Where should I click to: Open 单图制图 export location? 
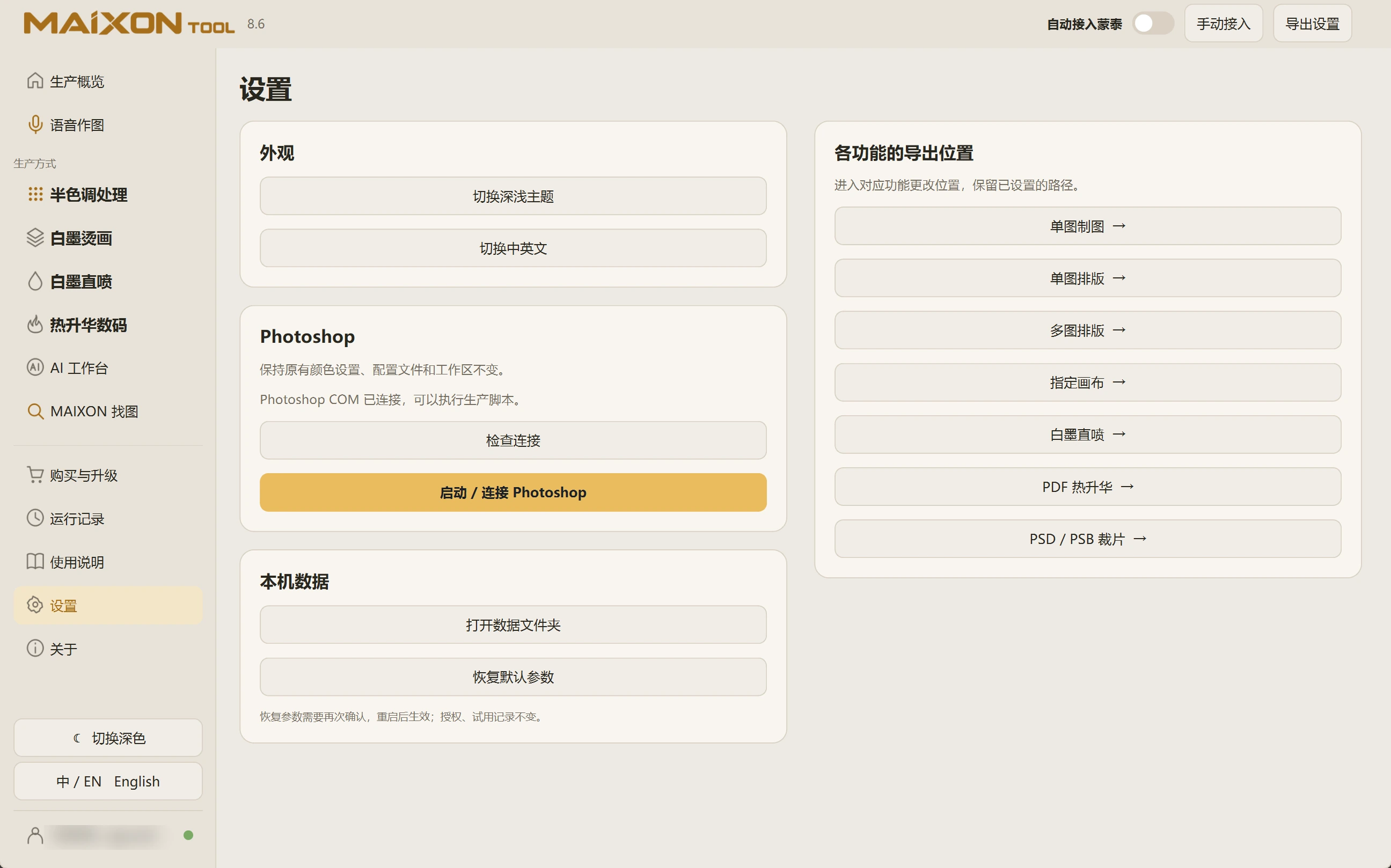[1088, 226]
